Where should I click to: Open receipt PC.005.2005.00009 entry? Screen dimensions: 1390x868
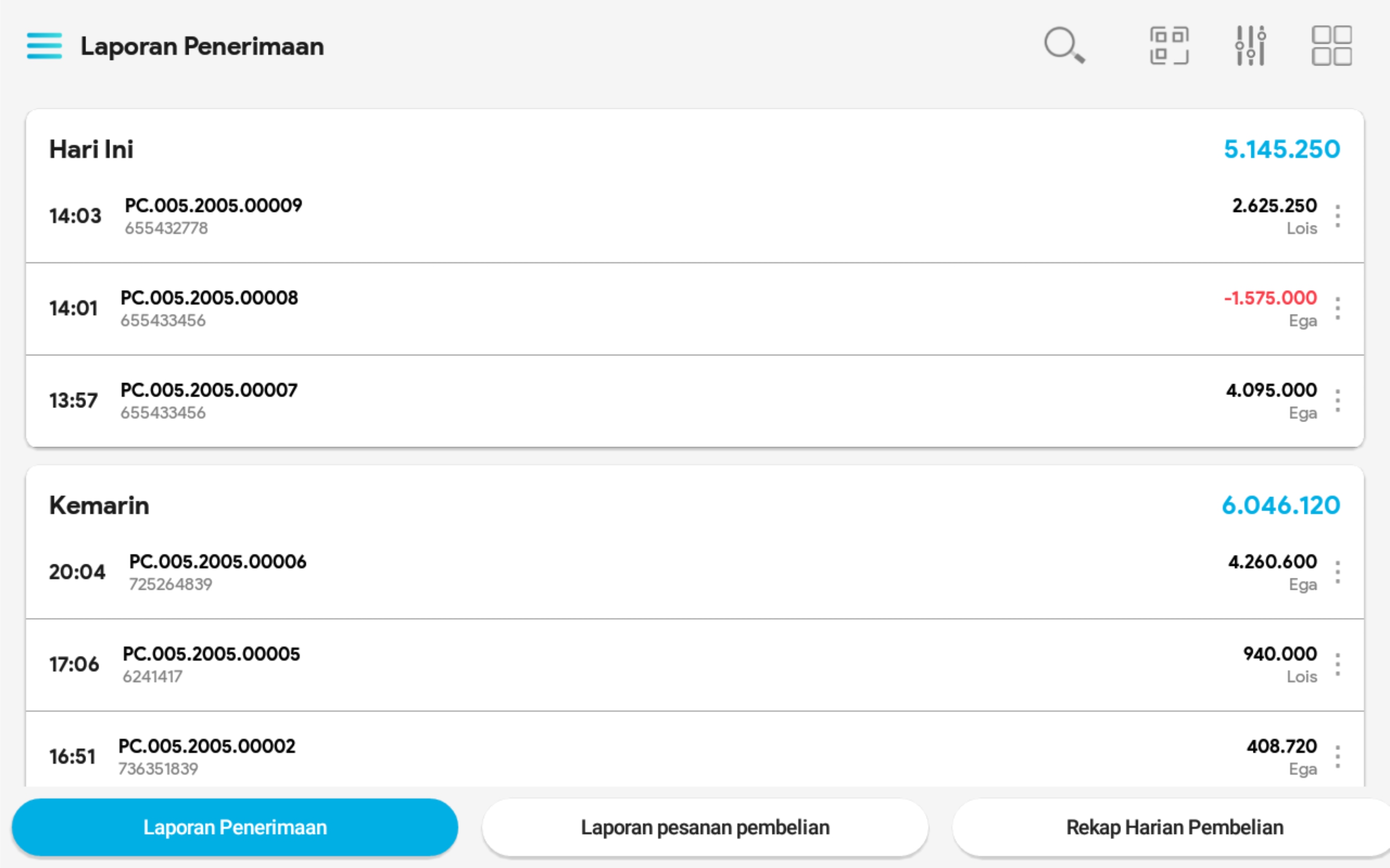214,205
